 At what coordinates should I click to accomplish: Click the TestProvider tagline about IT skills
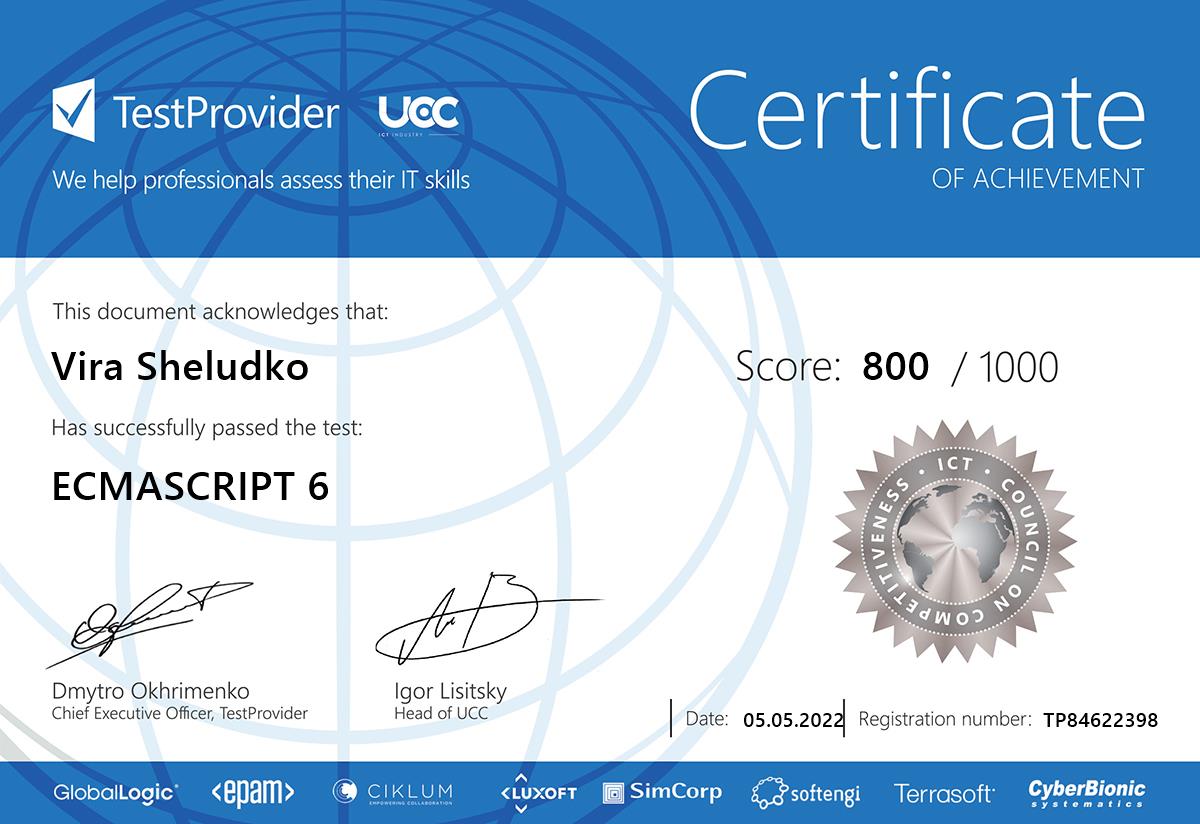coord(261,180)
